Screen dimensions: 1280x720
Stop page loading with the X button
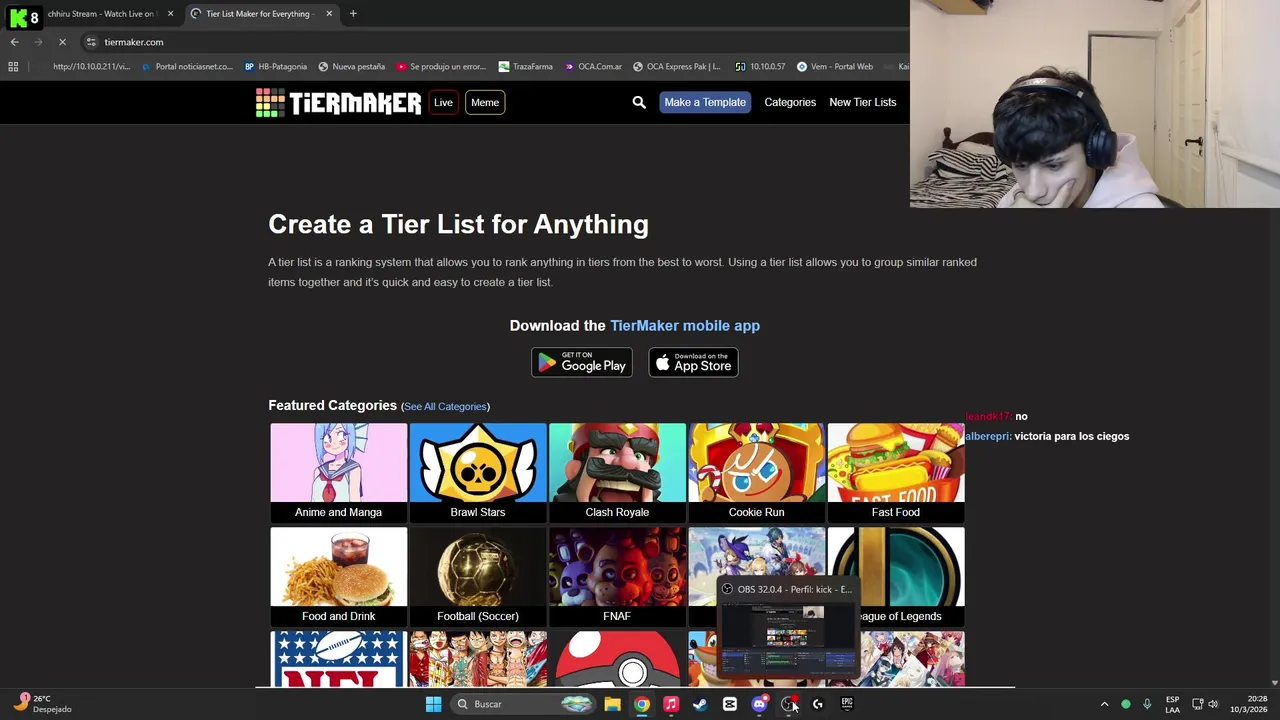[62, 42]
